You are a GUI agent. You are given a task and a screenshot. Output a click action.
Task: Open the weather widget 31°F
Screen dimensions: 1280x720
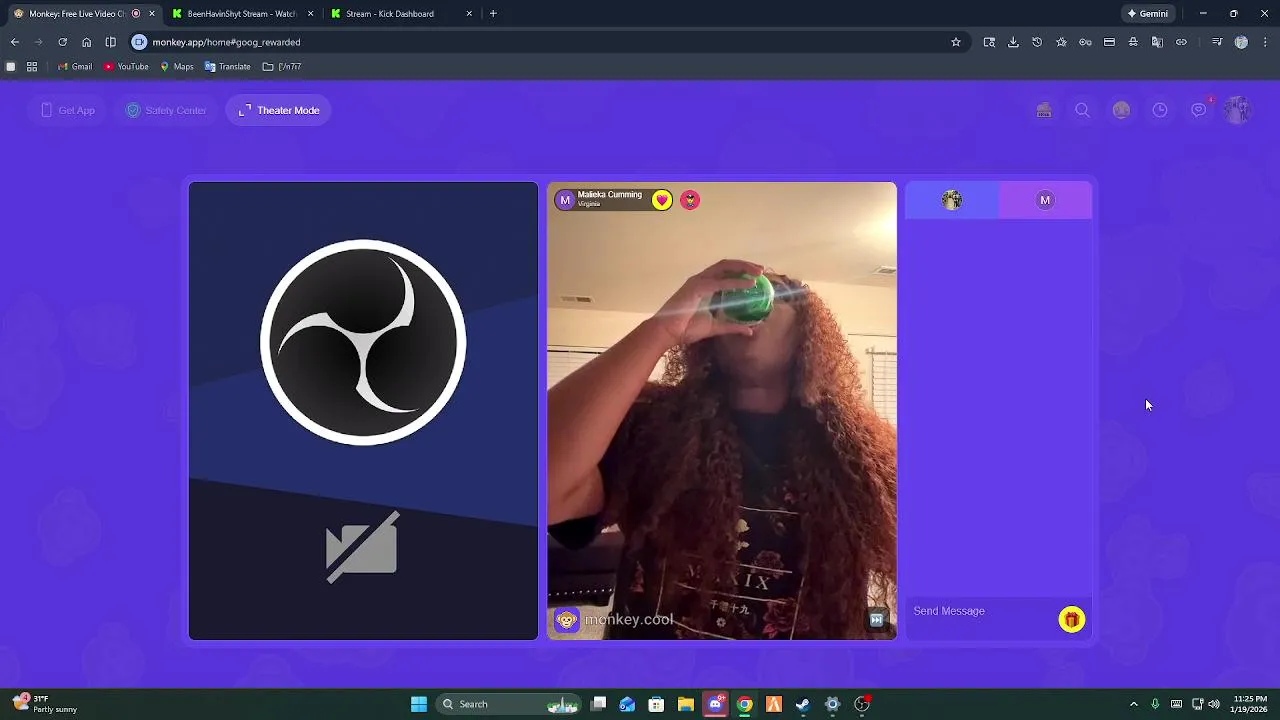tap(45, 704)
